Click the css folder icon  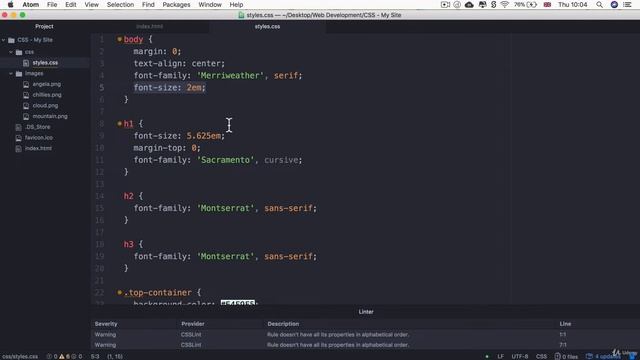click(19, 52)
